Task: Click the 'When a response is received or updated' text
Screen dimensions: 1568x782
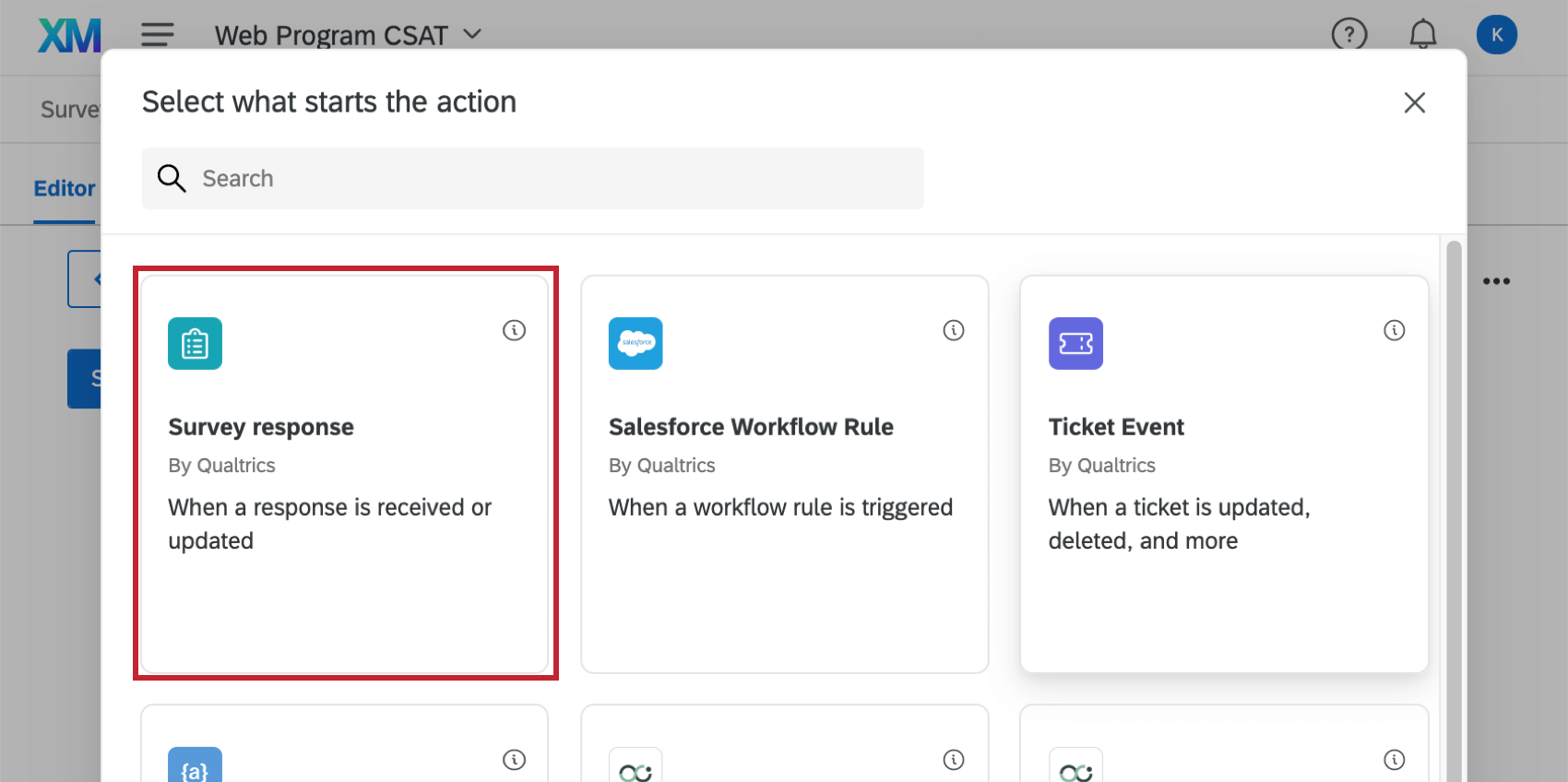Action: pyautogui.click(x=329, y=524)
